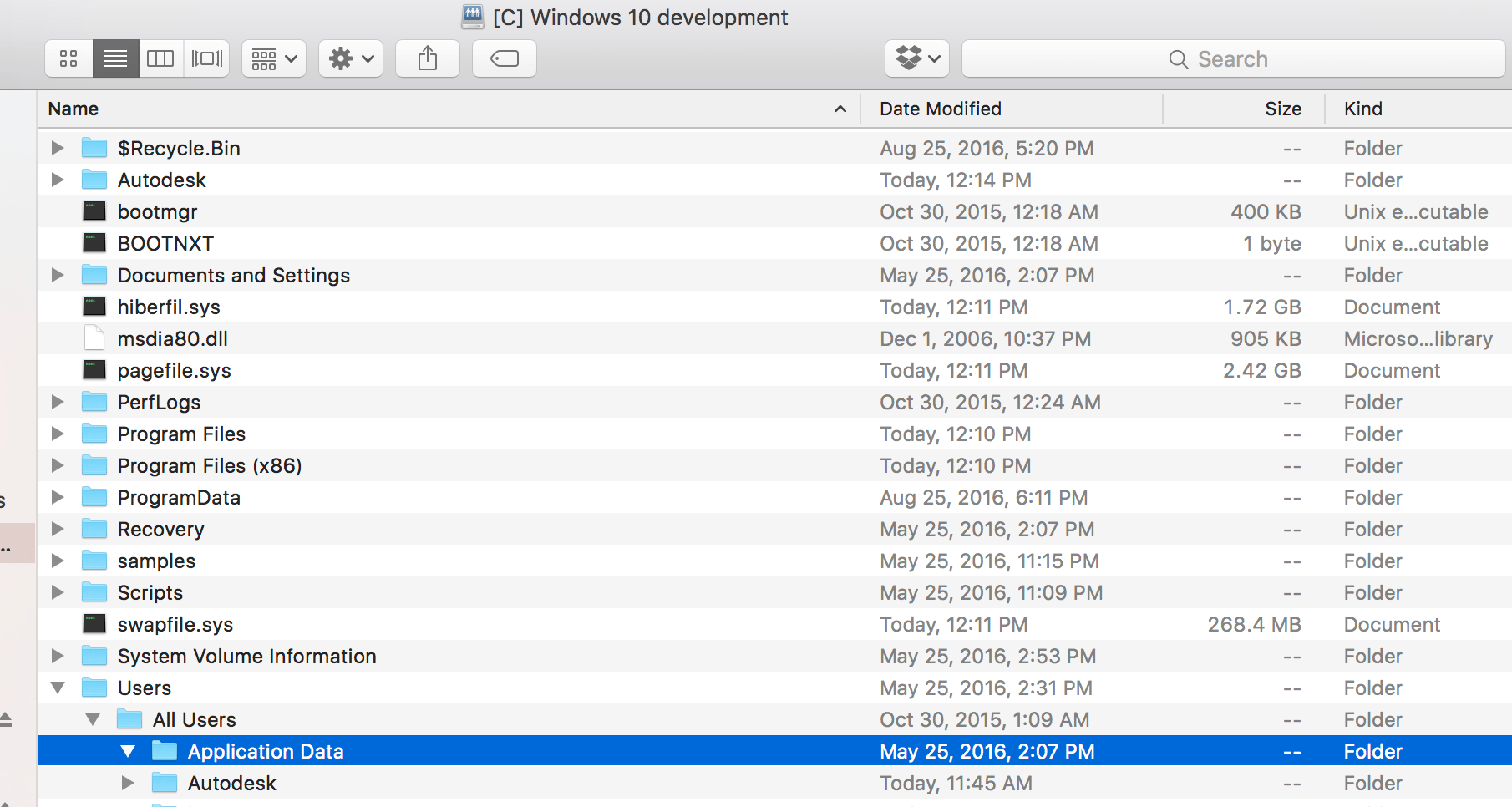Sort by the Name column header

(x=449, y=109)
